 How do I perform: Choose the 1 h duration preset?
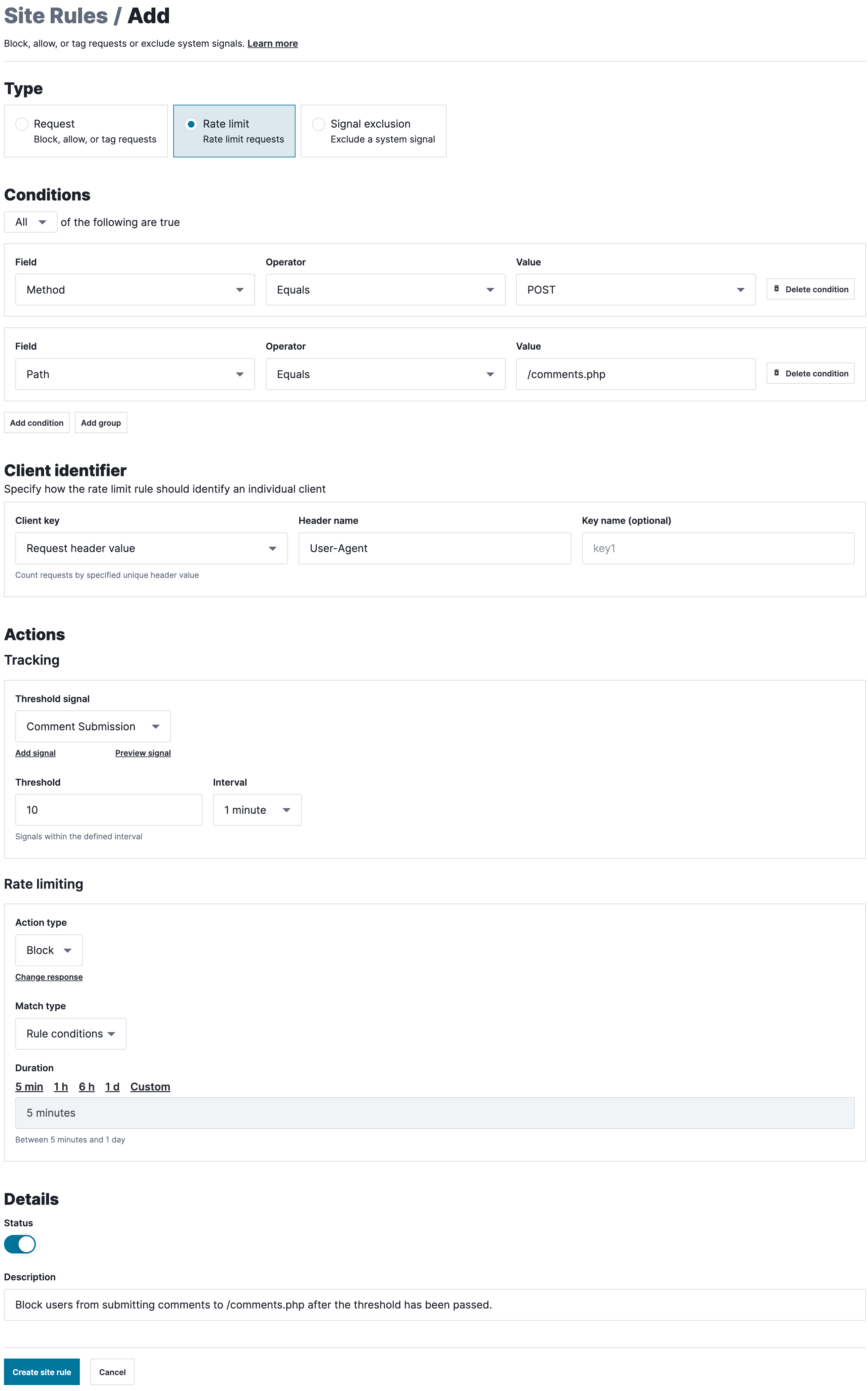click(61, 1086)
